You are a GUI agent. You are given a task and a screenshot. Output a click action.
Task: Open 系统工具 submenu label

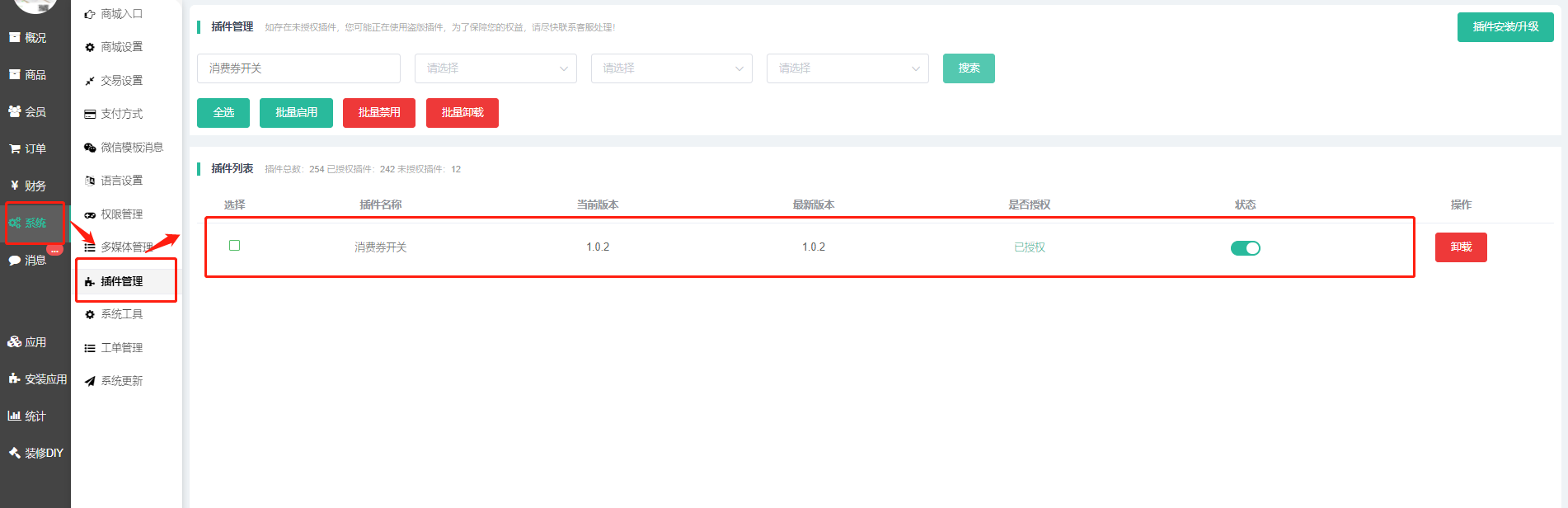pyautogui.click(x=121, y=314)
